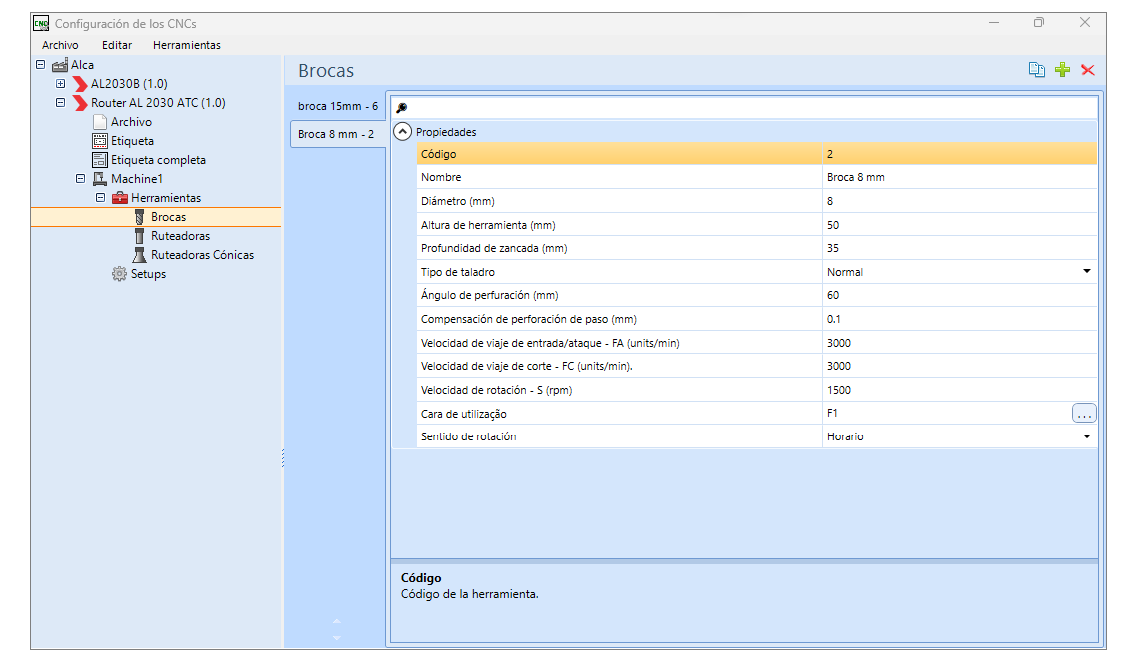Select the broca 15mm - 6 tab
Viewport: 1125px width, 660px height.
point(337,106)
